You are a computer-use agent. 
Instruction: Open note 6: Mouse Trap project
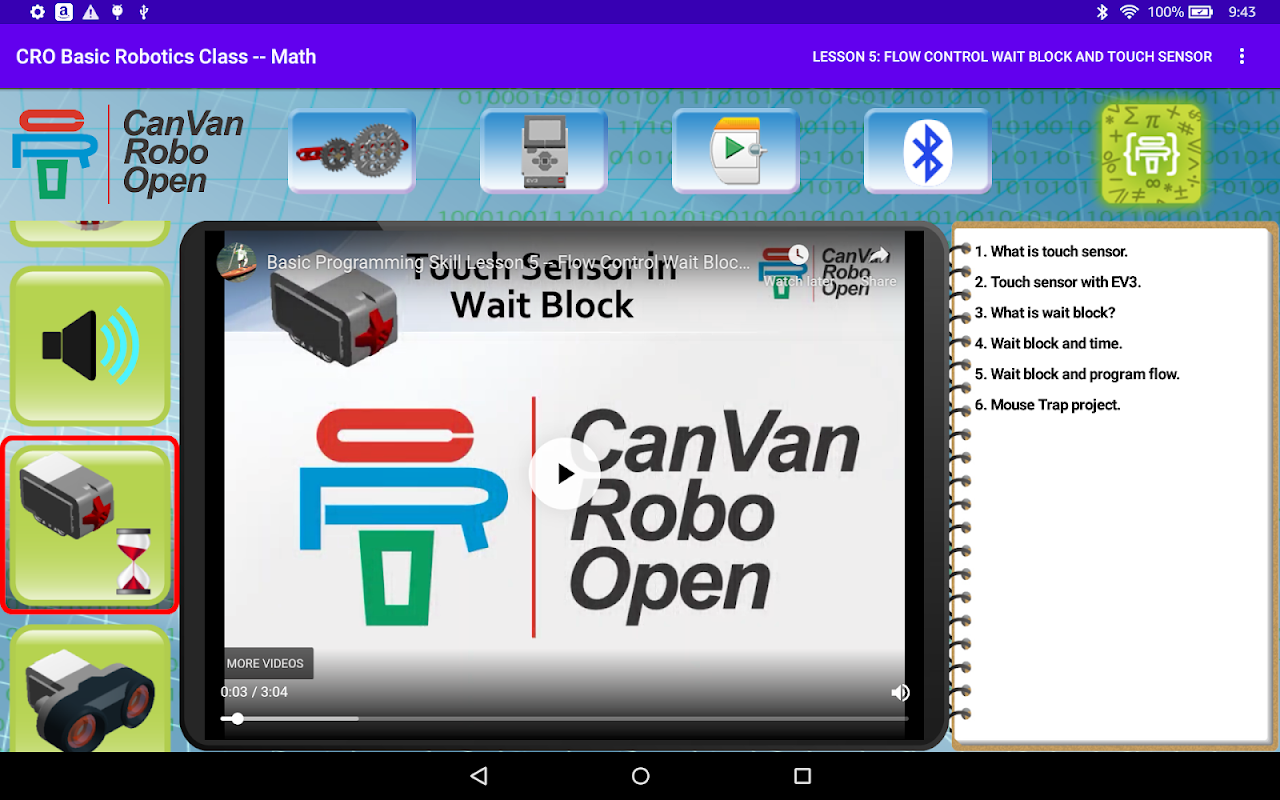click(x=1047, y=405)
